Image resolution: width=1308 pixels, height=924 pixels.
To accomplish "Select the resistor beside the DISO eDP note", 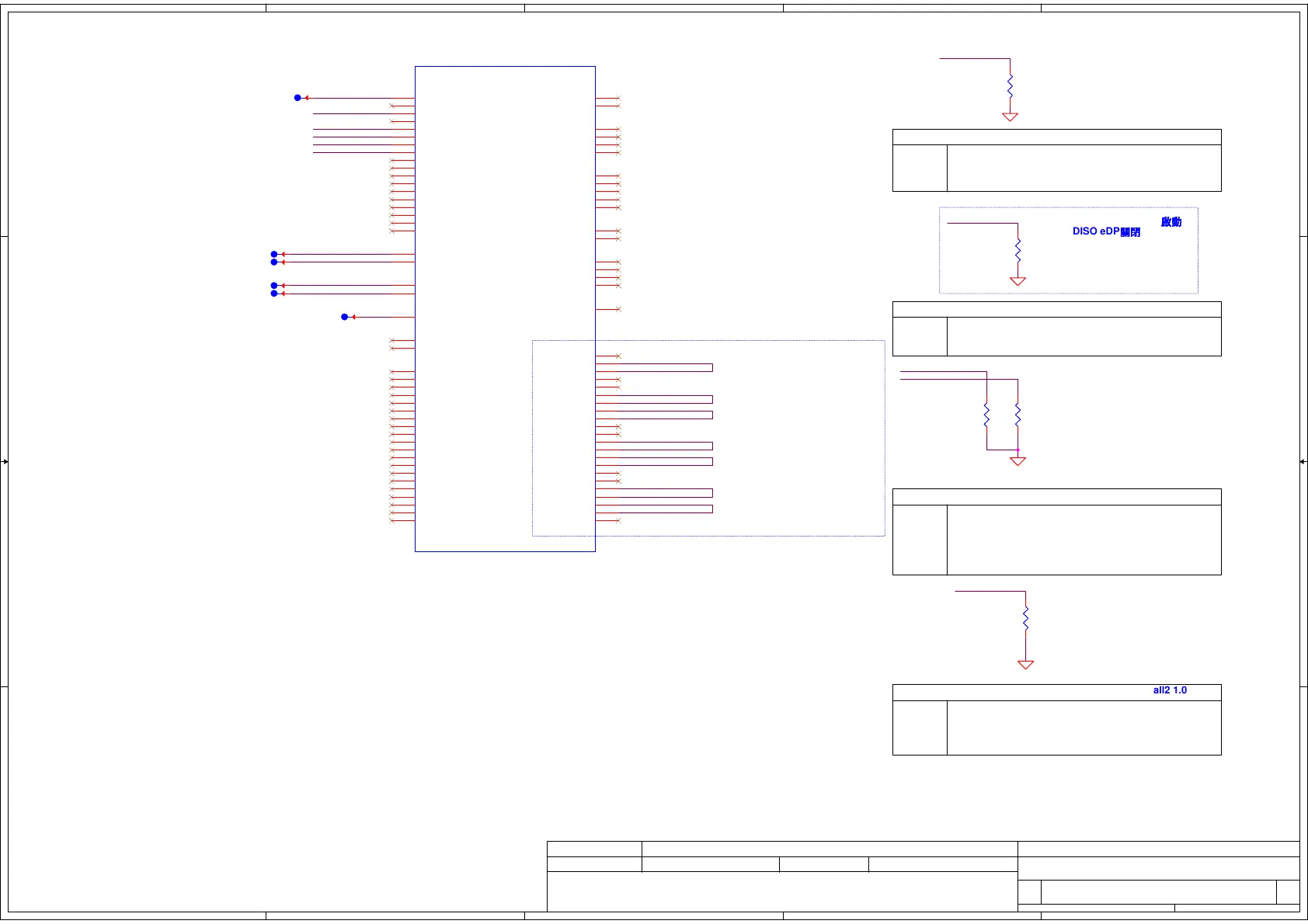I will point(1018,250).
